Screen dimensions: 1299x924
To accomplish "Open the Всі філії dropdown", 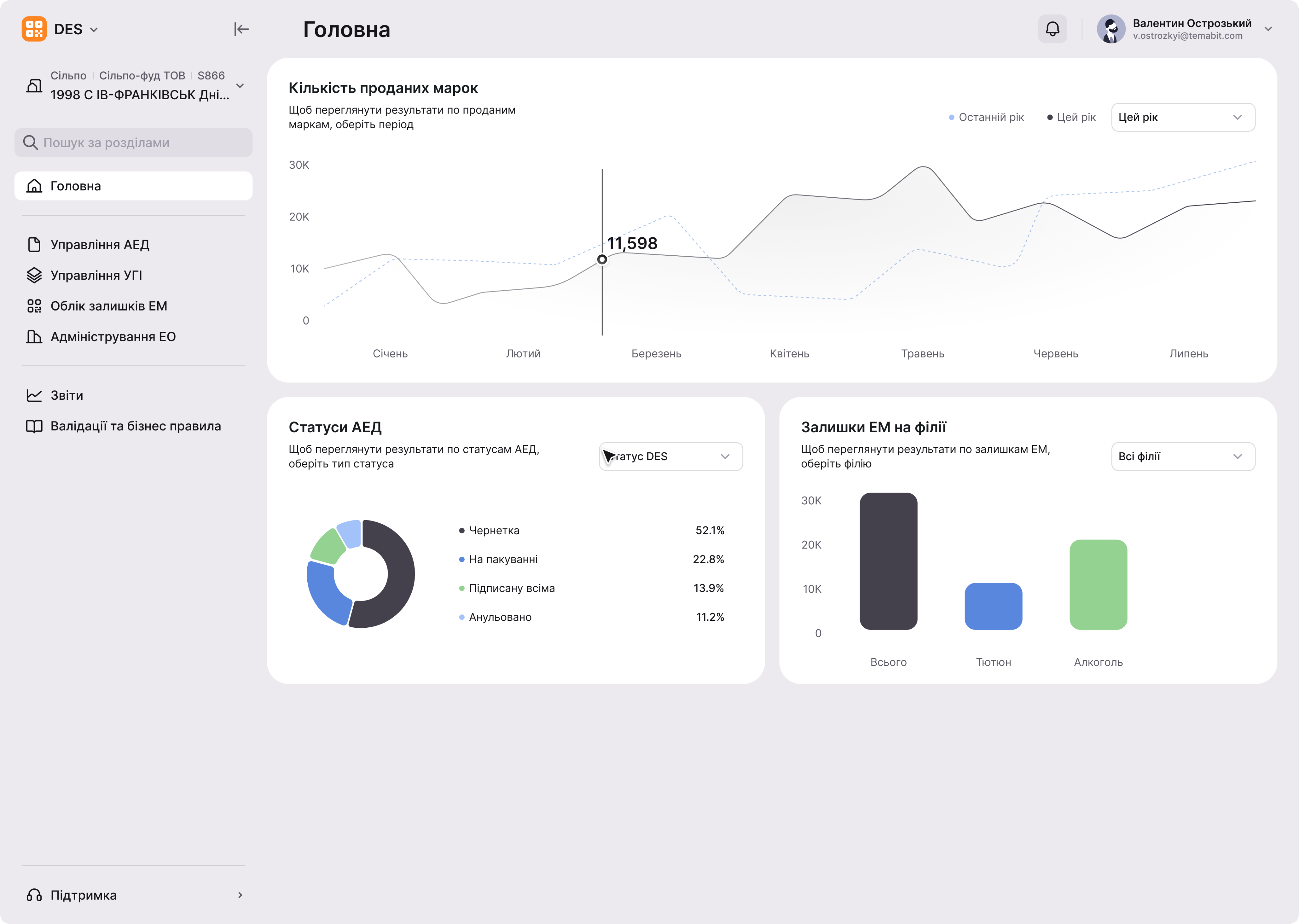I will (1182, 456).
